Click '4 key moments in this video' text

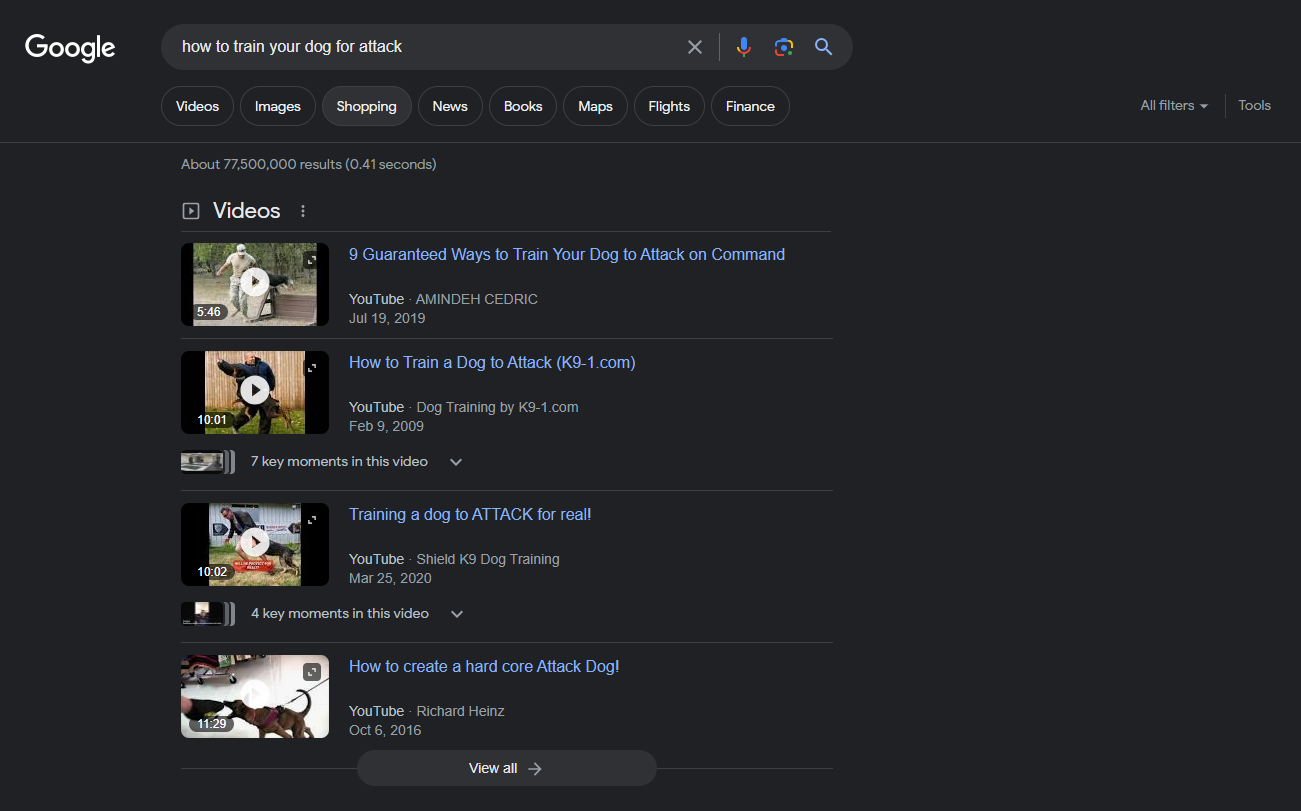click(340, 614)
